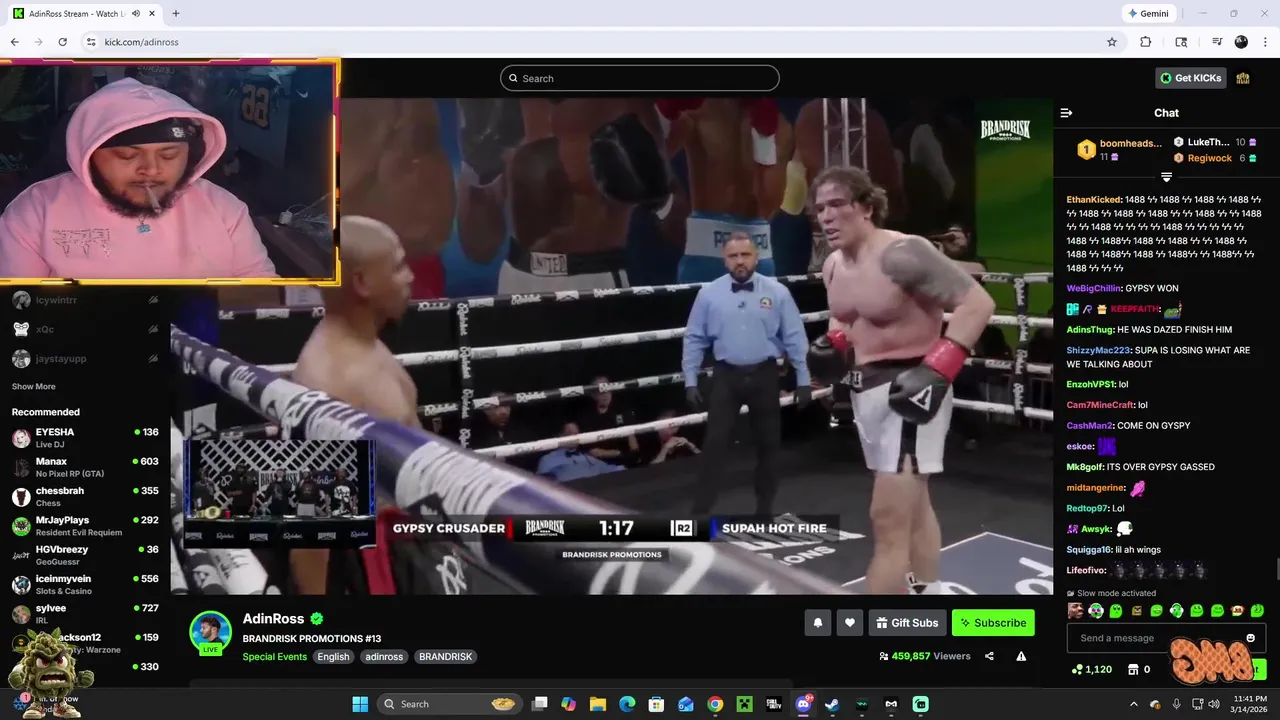Open HGVbreezy recommended channel
The height and width of the screenshot is (720, 1280).
click(85, 555)
